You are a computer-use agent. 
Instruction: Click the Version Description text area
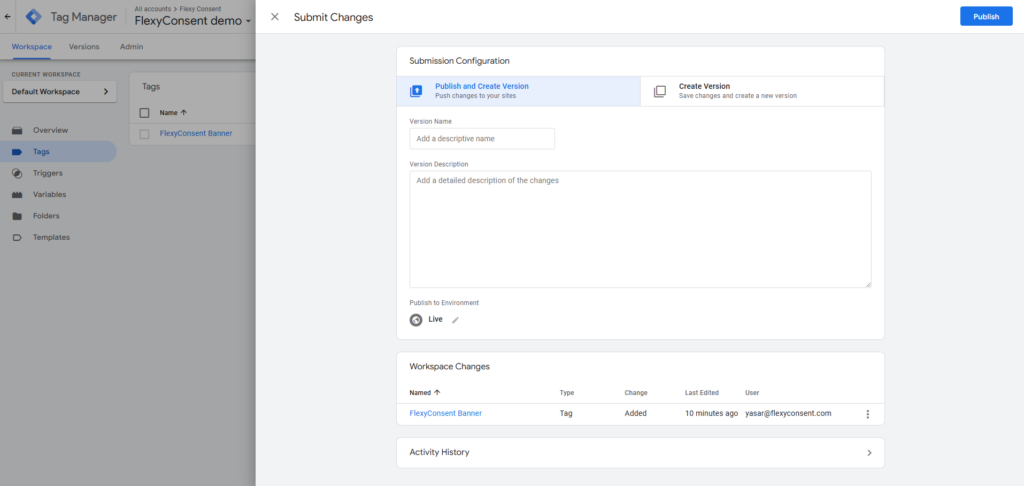pos(640,229)
